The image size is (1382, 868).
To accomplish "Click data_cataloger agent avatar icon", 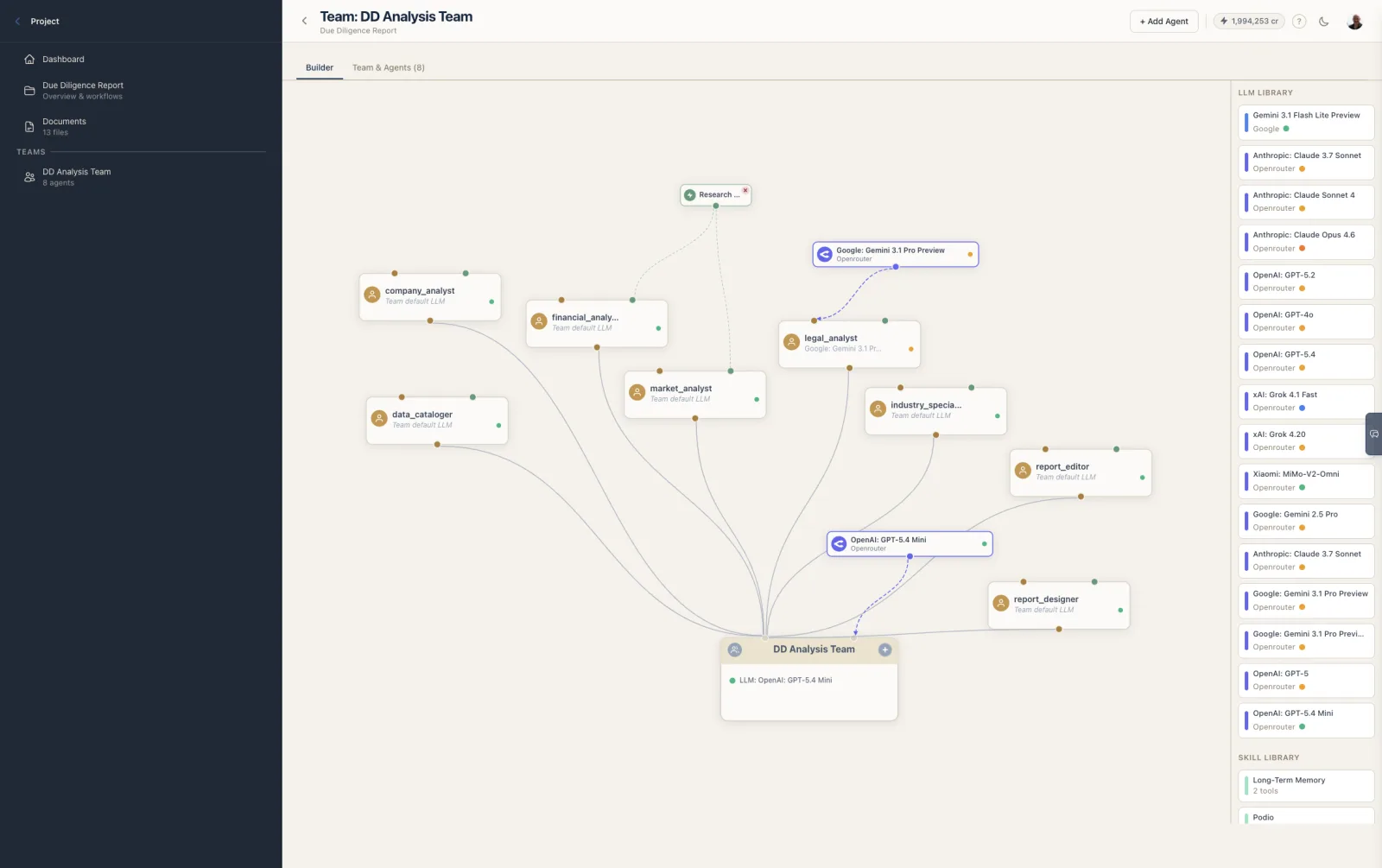I will point(379,419).
